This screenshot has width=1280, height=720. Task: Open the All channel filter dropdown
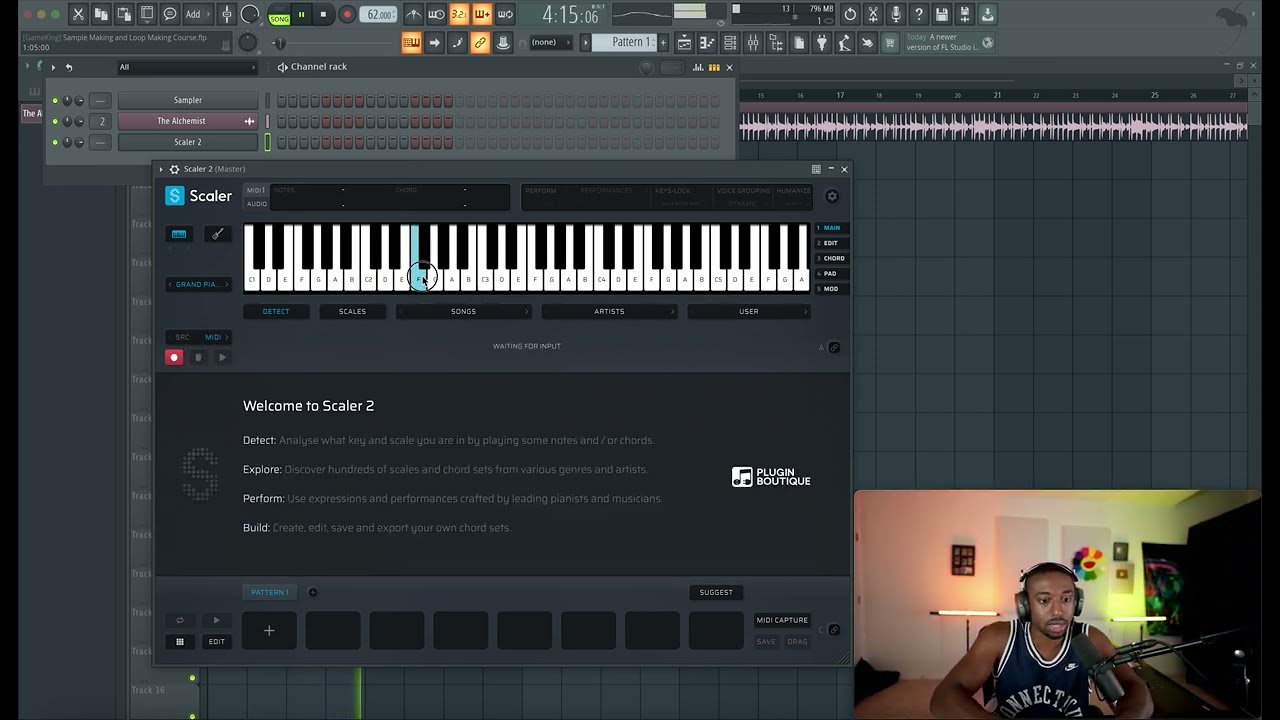187,67
